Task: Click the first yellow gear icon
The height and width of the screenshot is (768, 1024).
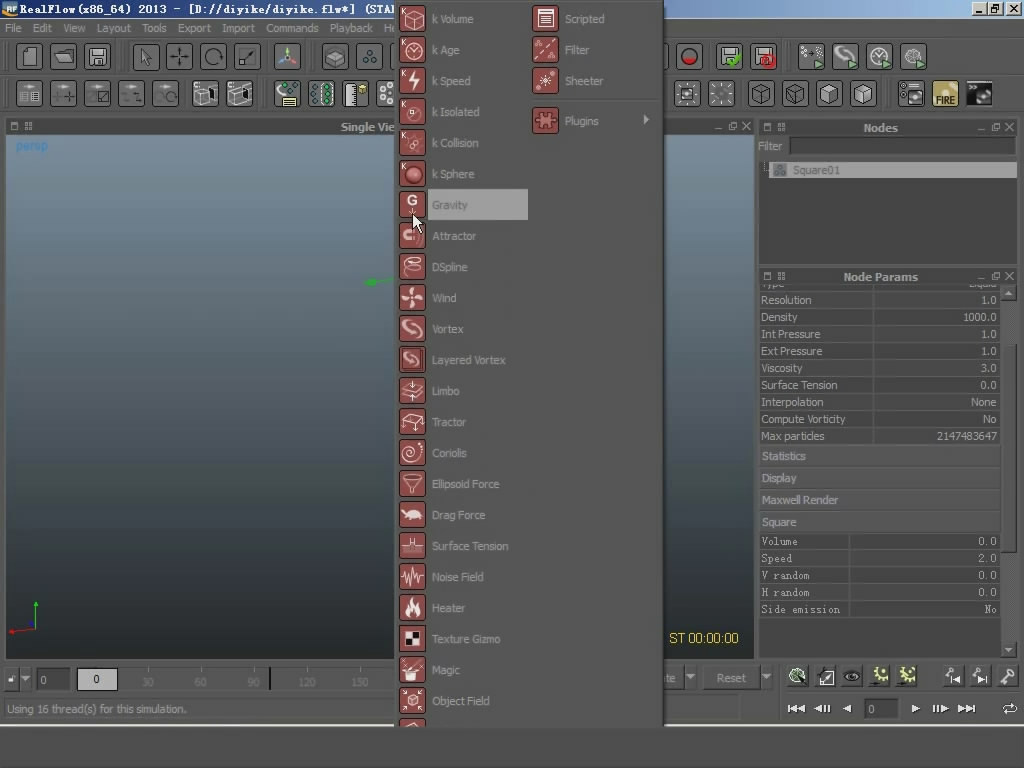Action: [880, 677]
